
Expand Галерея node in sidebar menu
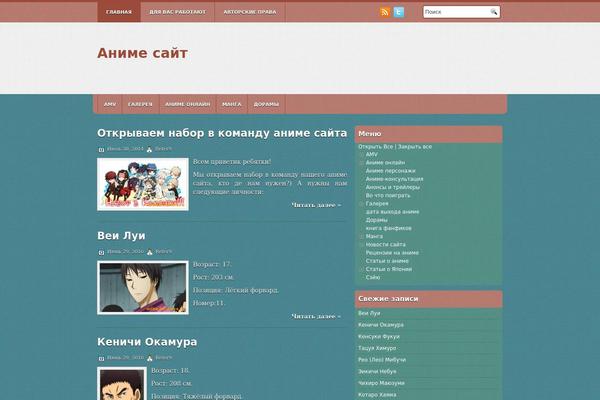pos(361,204)
